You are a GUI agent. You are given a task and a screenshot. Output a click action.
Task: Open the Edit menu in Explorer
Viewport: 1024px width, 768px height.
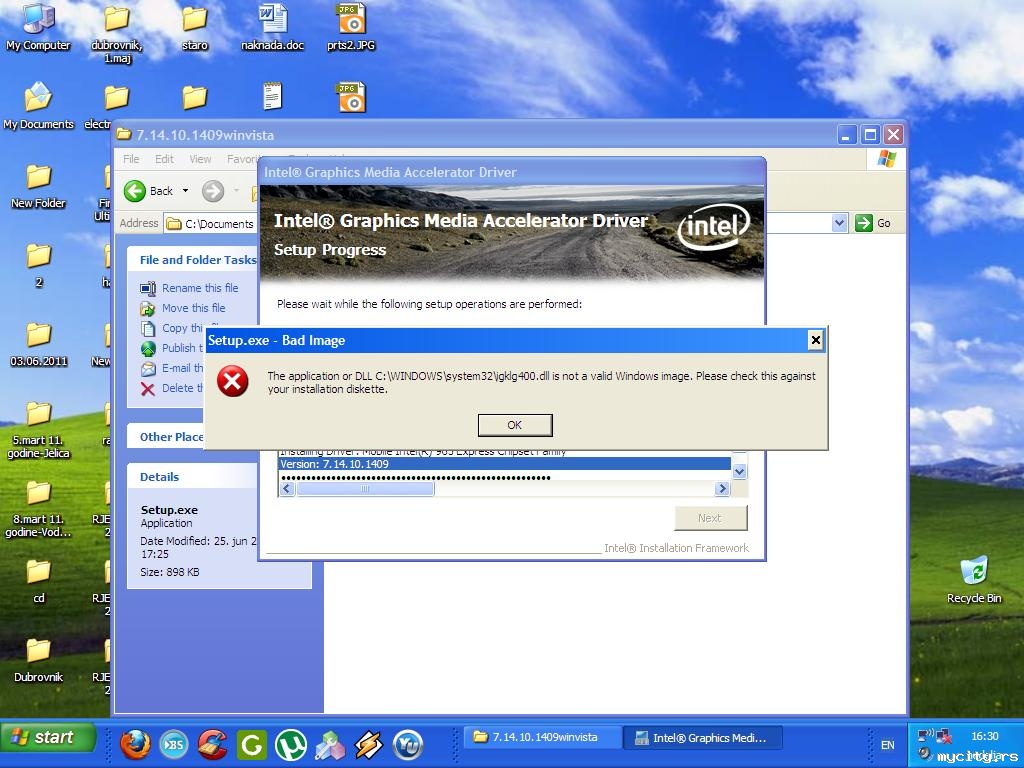click(x=164, y=159)
